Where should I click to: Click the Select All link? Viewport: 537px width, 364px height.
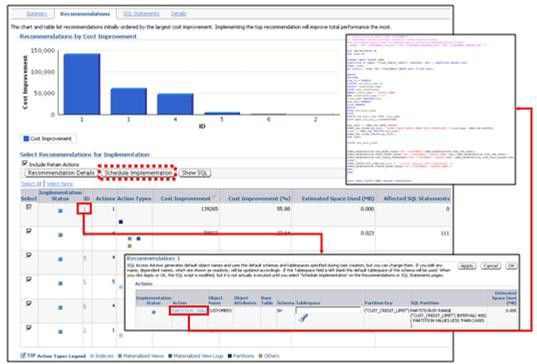[x=31, y=184]
